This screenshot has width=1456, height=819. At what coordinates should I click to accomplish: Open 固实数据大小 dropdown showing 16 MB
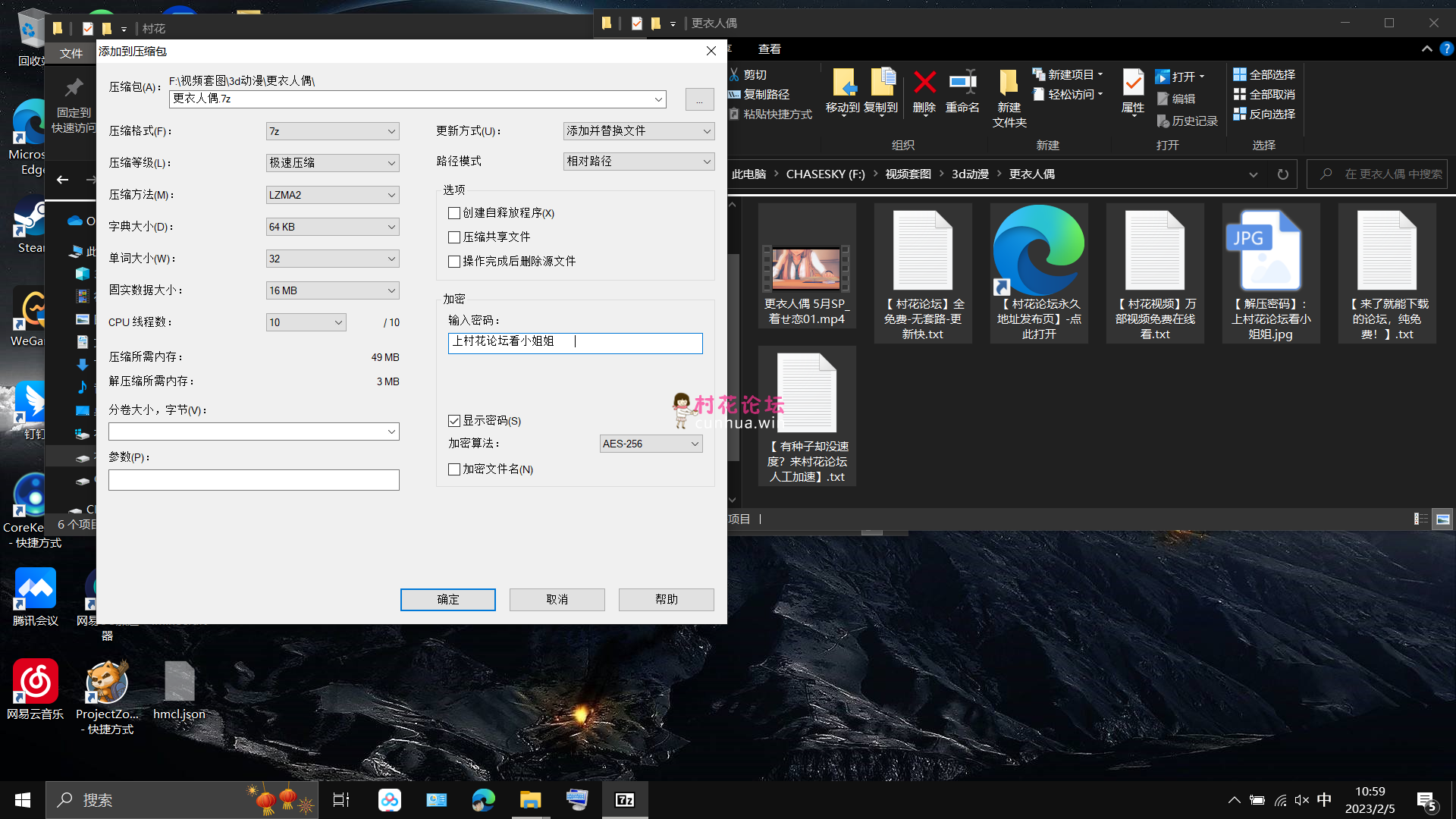pos(332,290)
